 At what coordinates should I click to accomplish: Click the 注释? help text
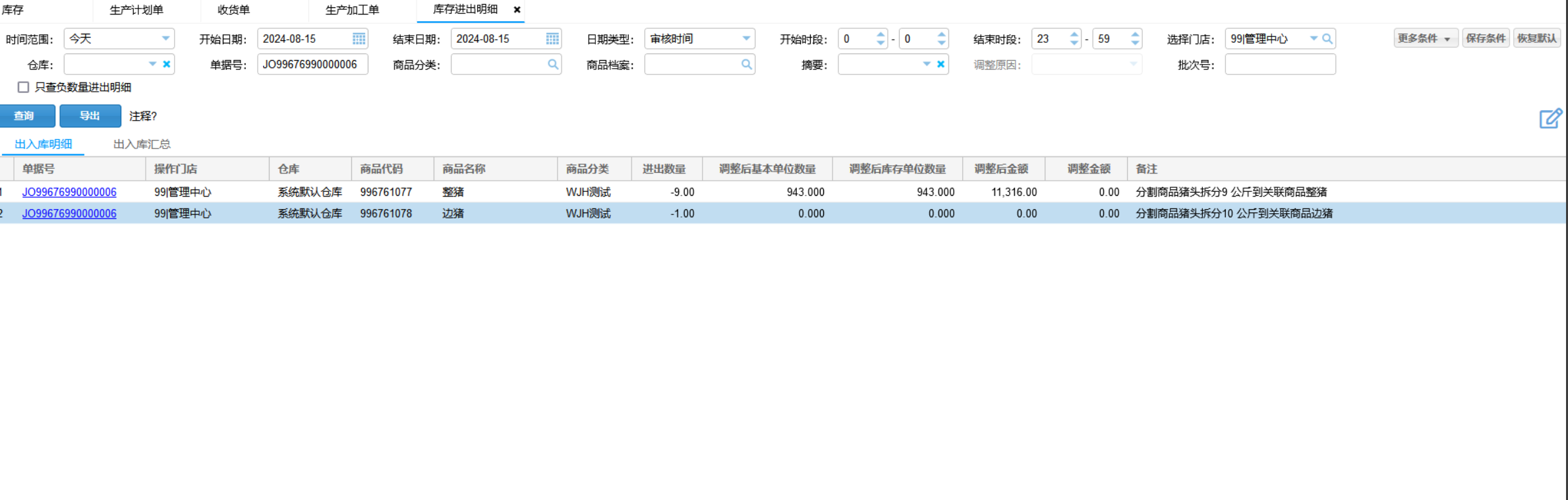click(x=143, y=116)
